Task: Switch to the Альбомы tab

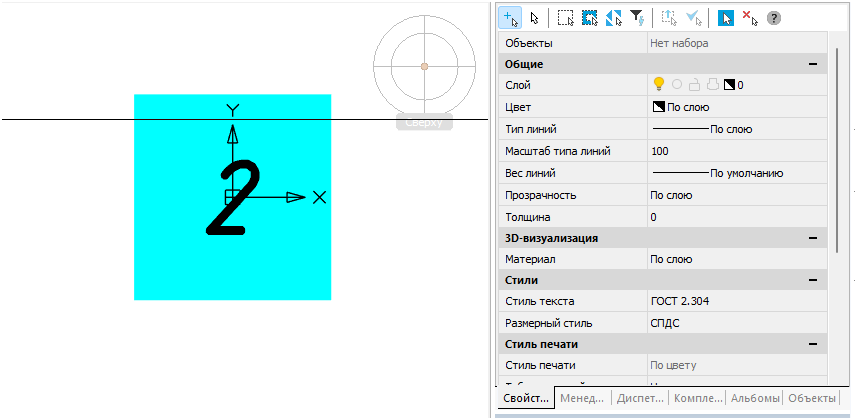Action: (755, 399)
